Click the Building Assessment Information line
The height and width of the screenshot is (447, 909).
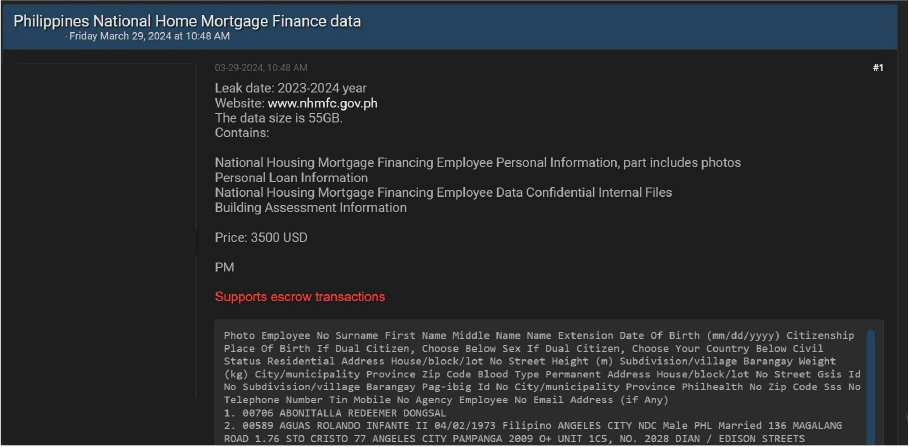[x=310, y=208]
